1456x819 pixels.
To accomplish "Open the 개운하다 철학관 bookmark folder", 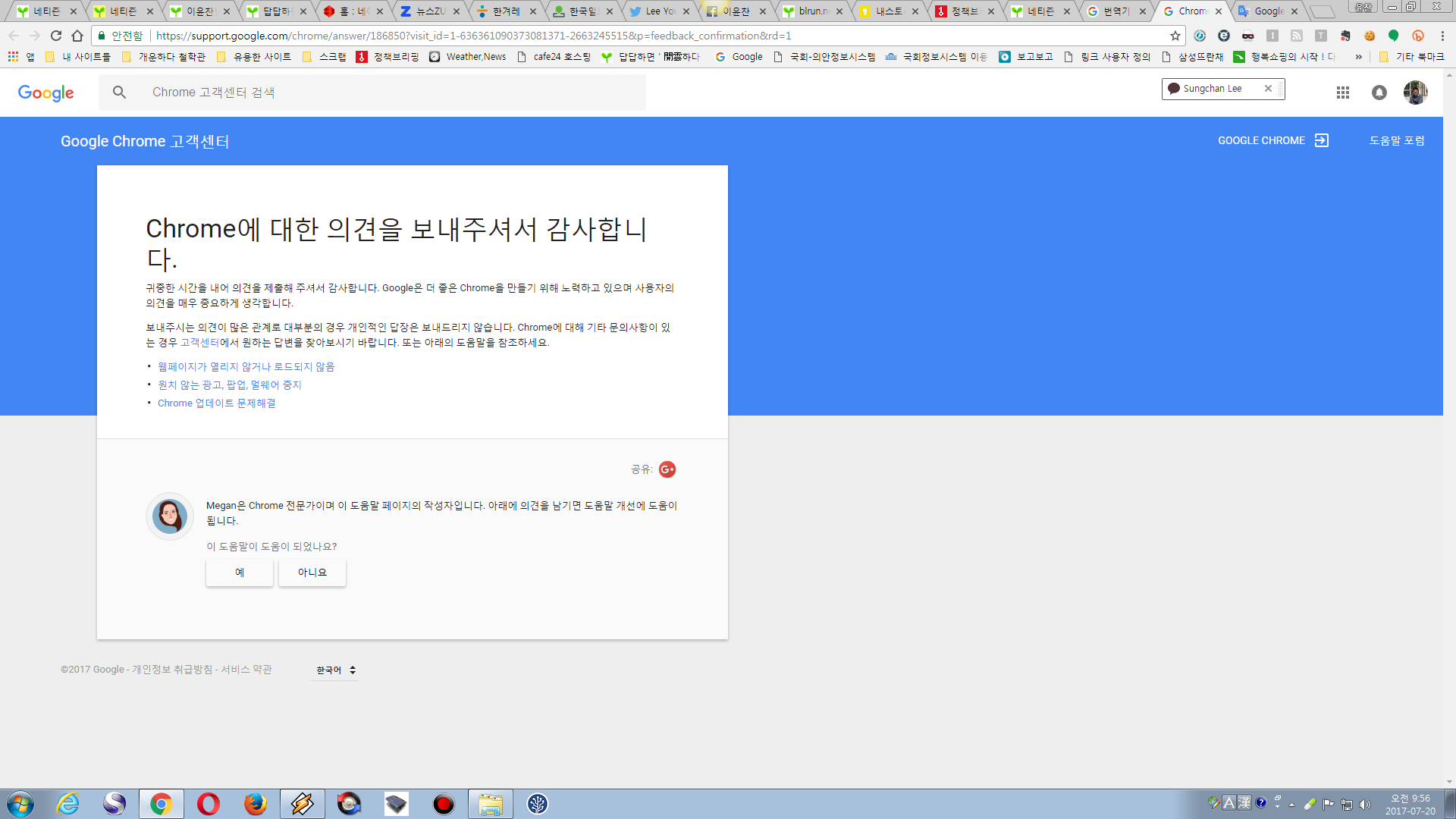I will (164, 57).
